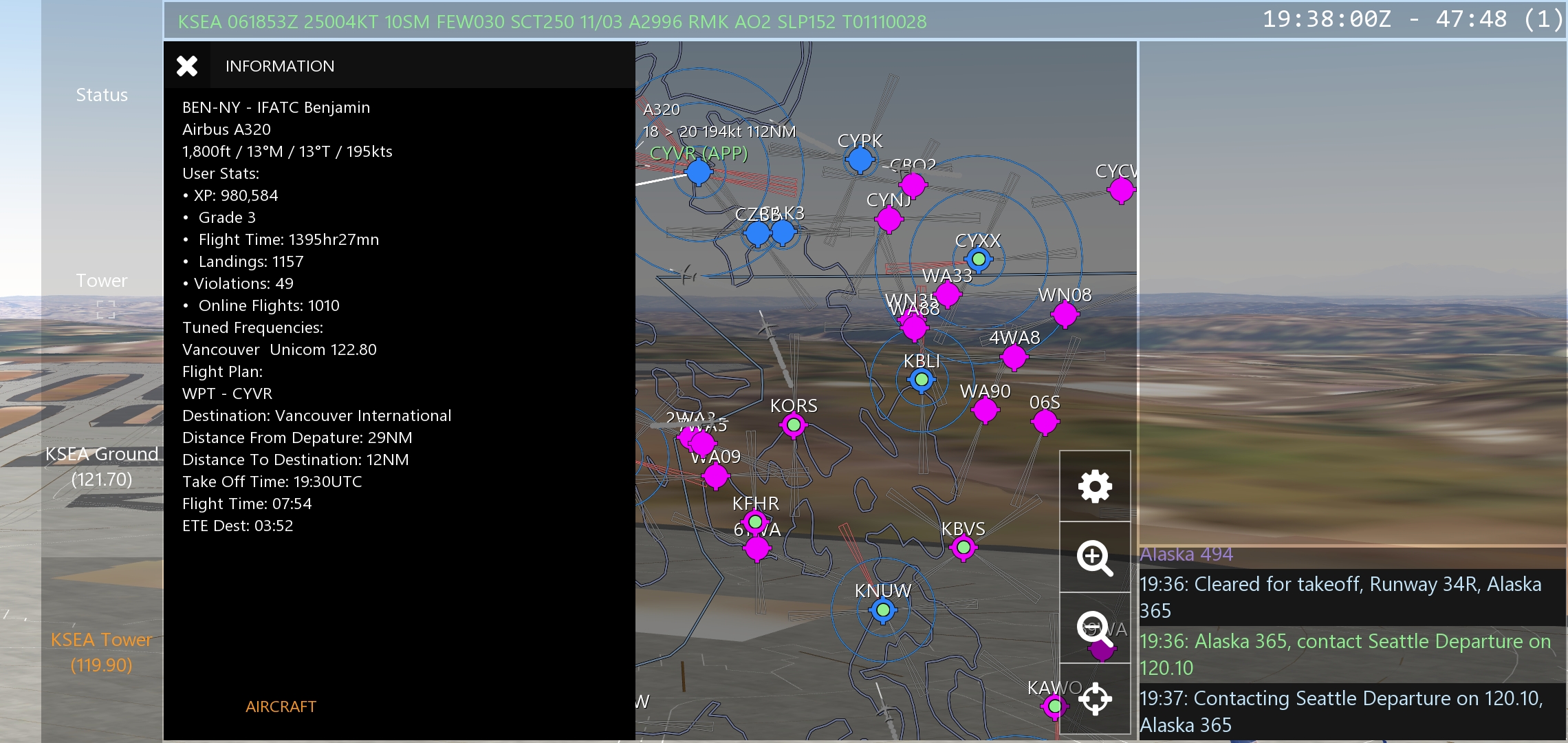Close the Information panel with X
The height and width of the screenshot is (743, 1568).
(x=187, y=66)
